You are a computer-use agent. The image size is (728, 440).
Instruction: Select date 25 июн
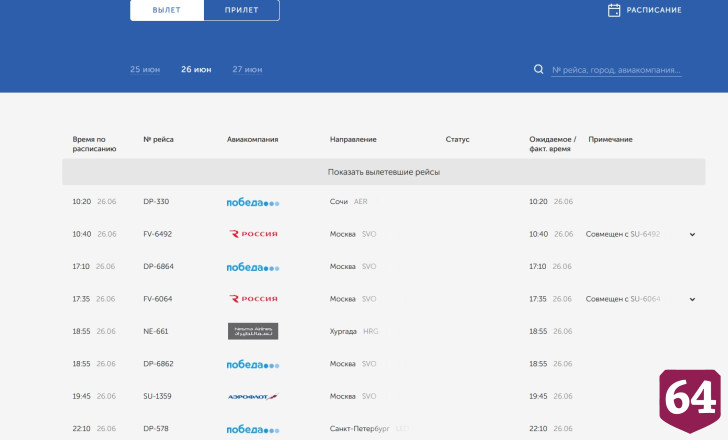click(x=145, y=70)
